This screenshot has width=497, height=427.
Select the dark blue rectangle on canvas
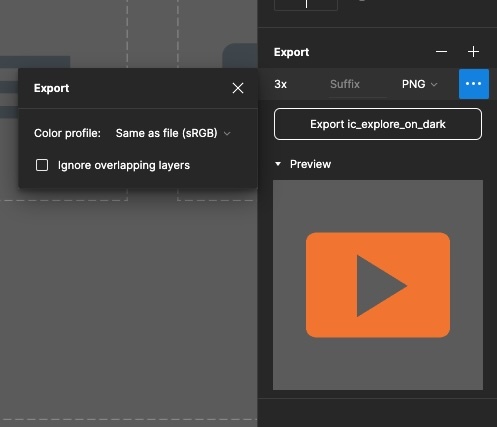click(35, 62)
